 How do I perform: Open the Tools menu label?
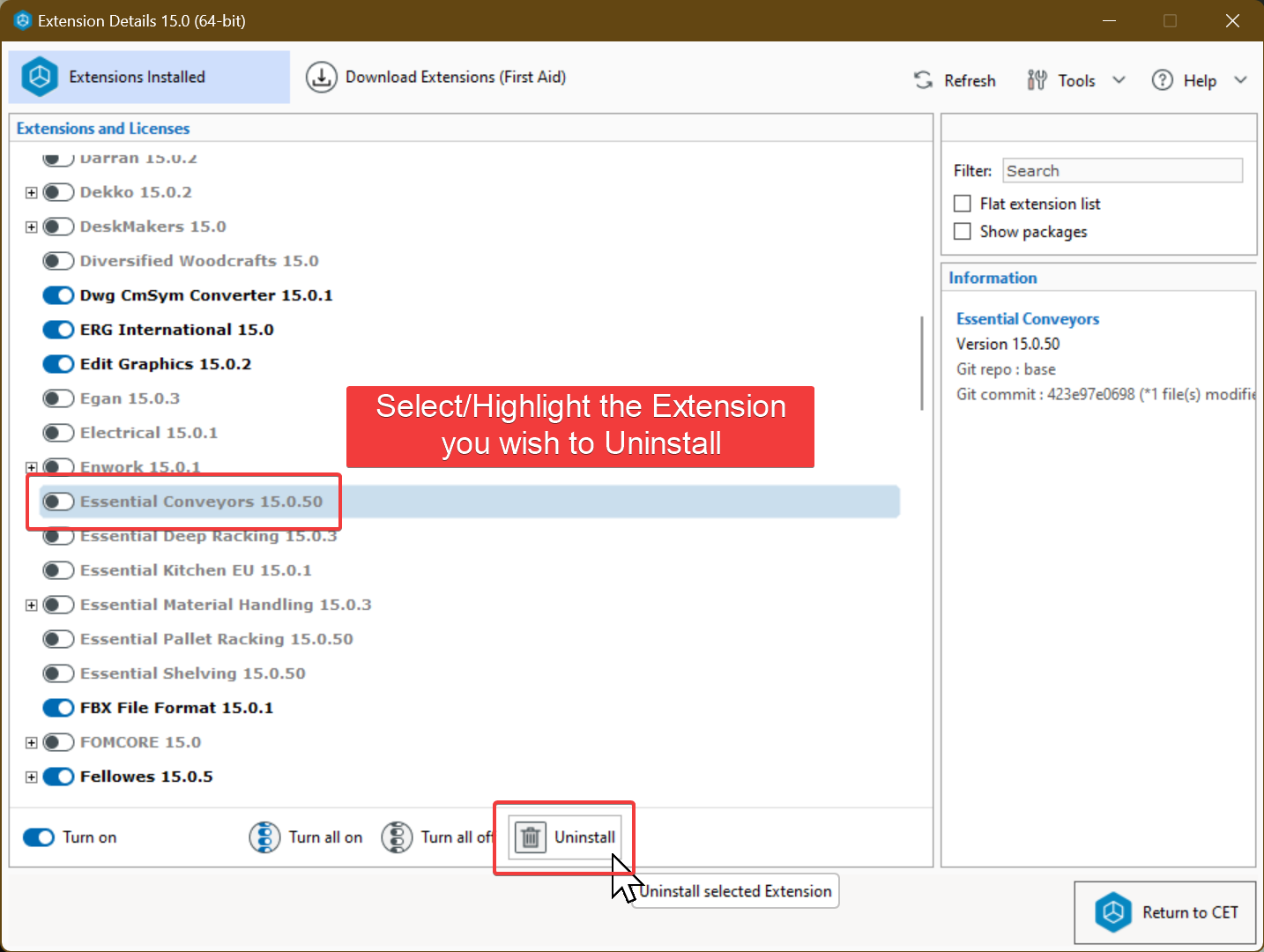(1076, 80)
